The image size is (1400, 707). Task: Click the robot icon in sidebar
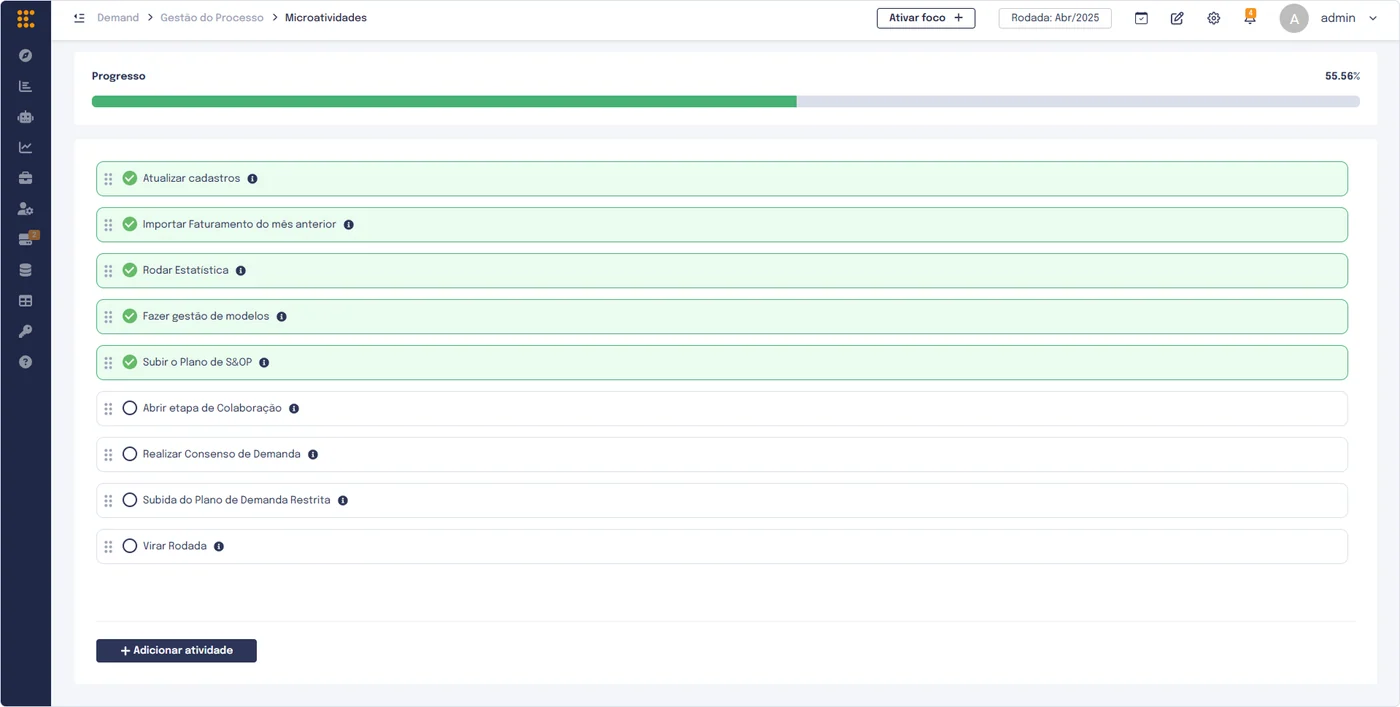25,117
